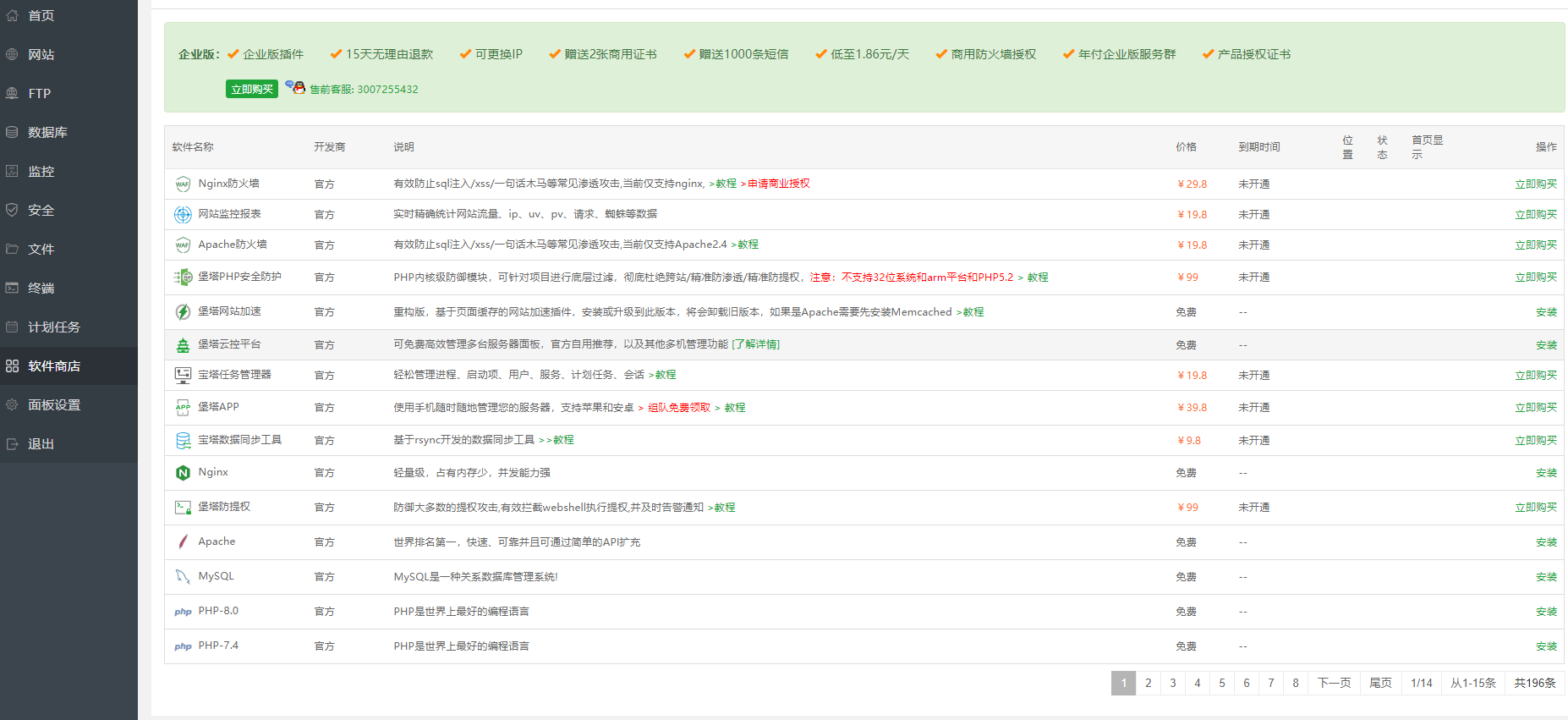This screenshot has width=1568, height=720.
Task: Click the Apache防火墙 WAF icon
Action: (183, 245)
